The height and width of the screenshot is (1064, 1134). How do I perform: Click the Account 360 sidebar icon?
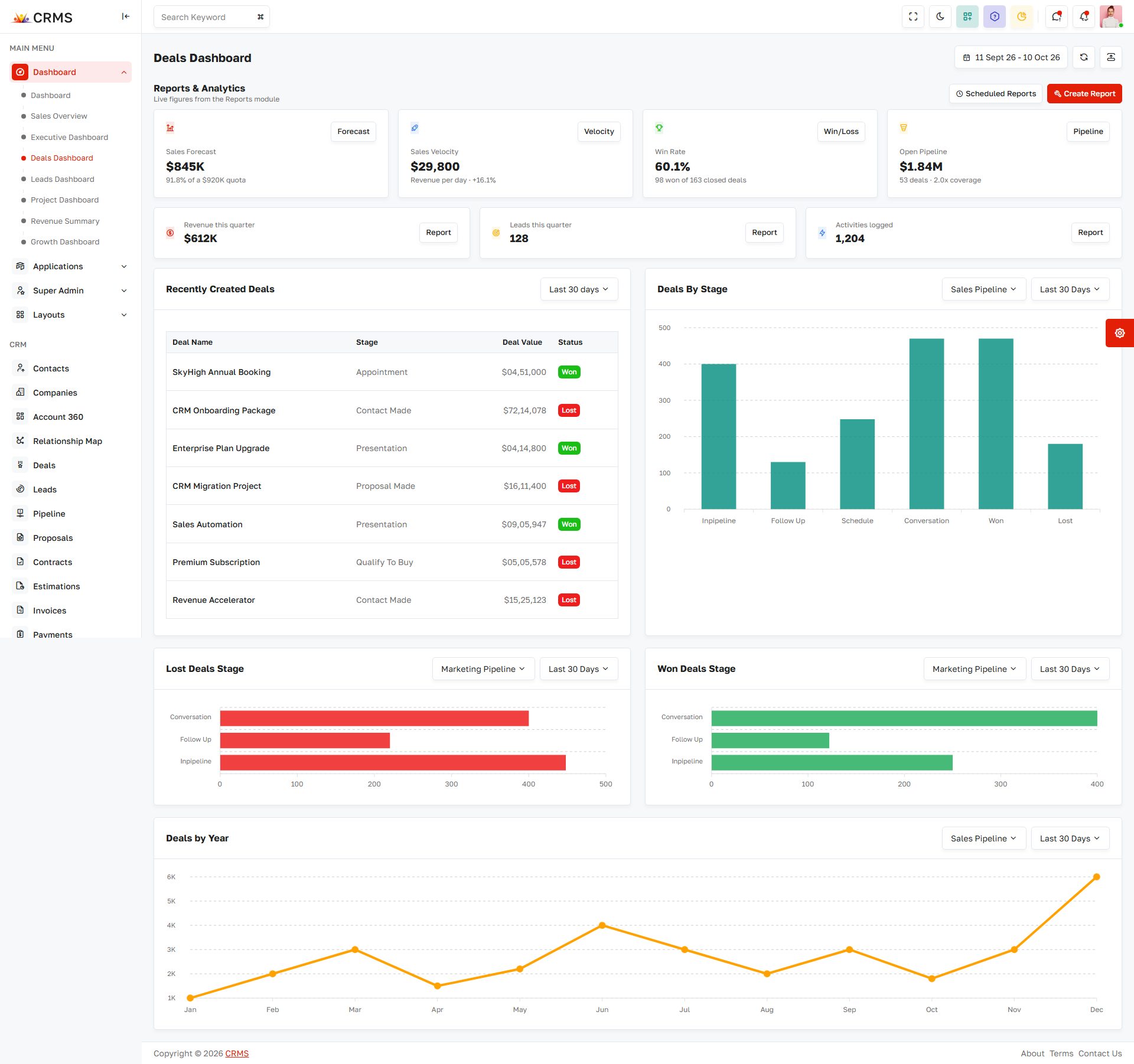click(x=20, y=416)
